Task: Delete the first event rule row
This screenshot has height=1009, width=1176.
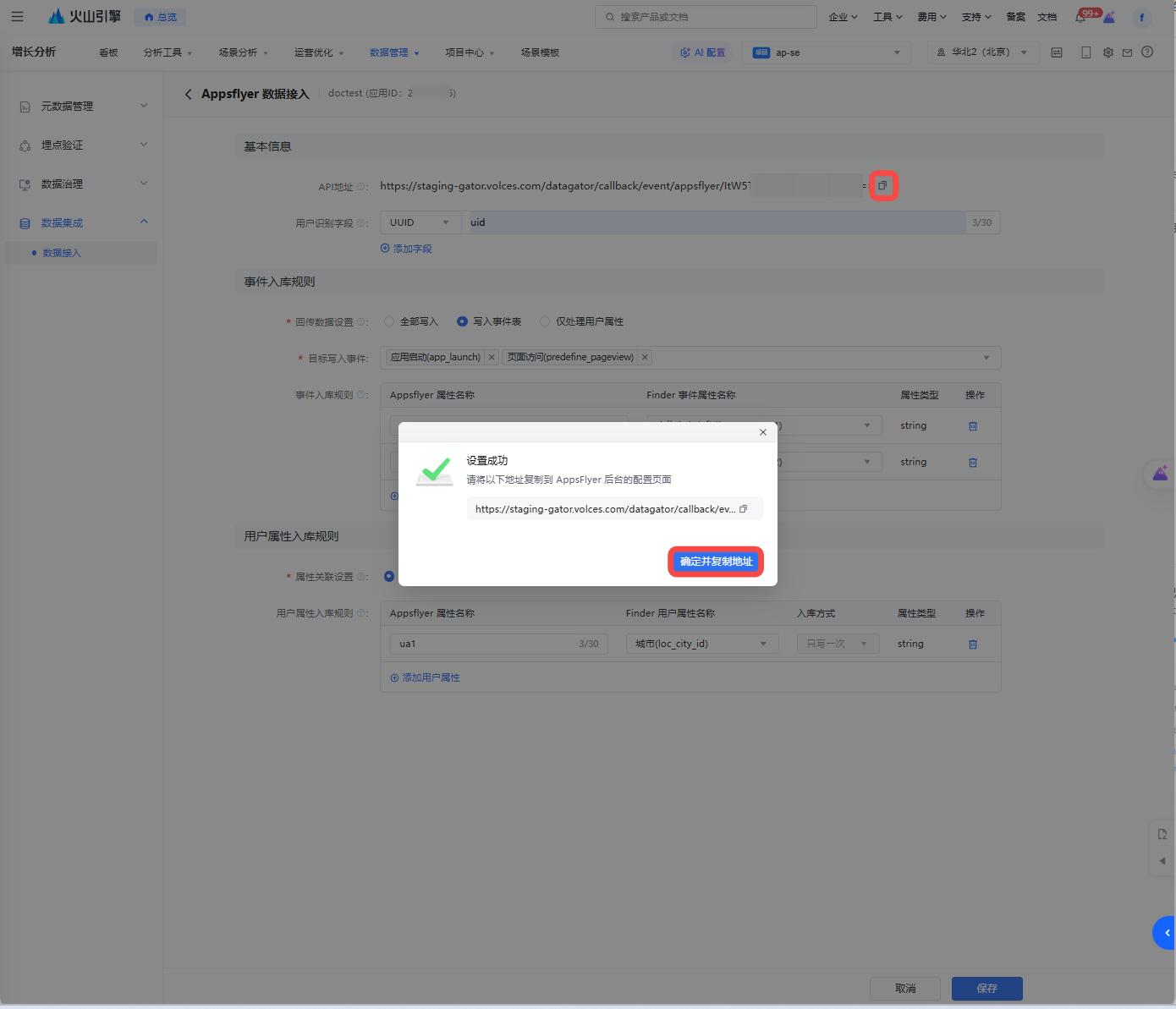Action: coord(973,426)
